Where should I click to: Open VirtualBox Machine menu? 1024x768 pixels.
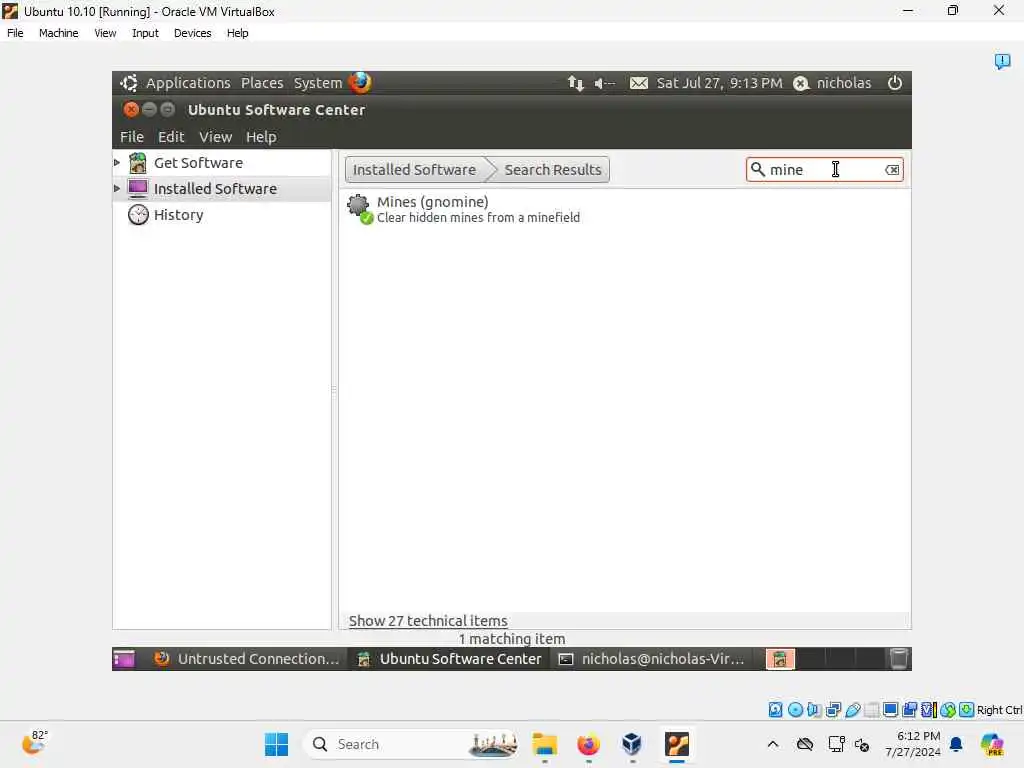tap(58, 33)
